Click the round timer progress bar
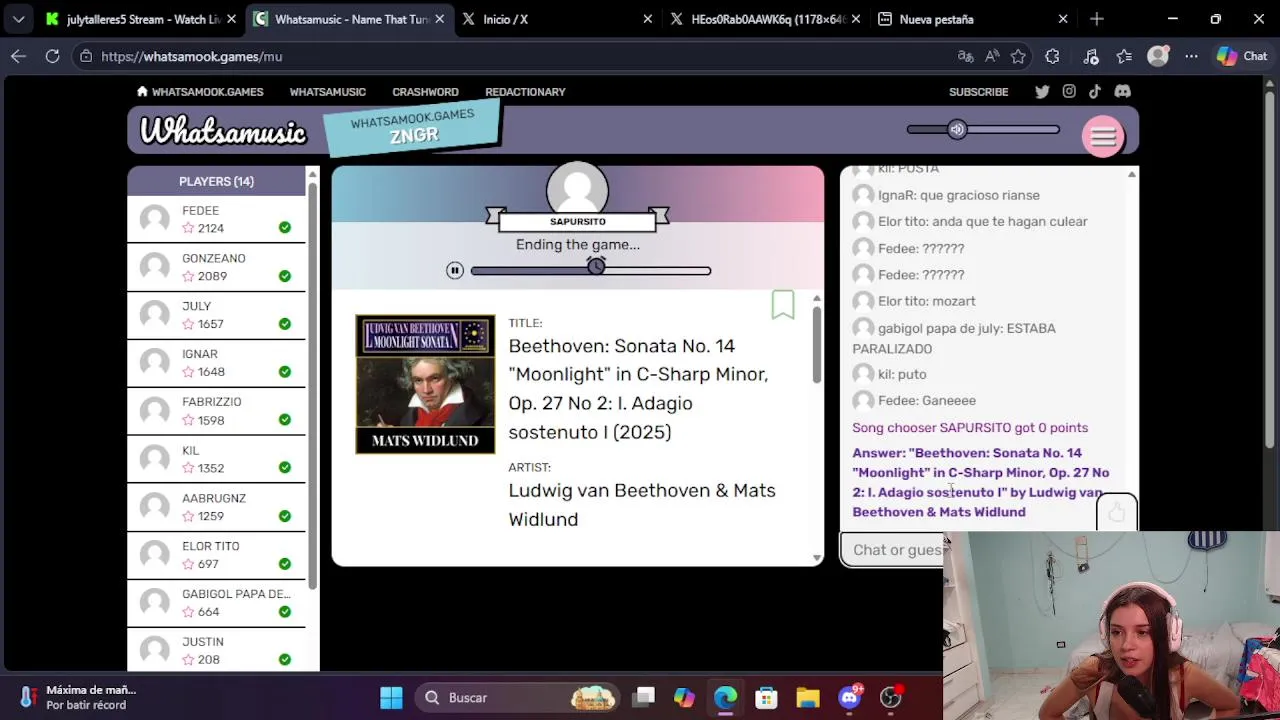The image size is (1280, 720). 590,270
